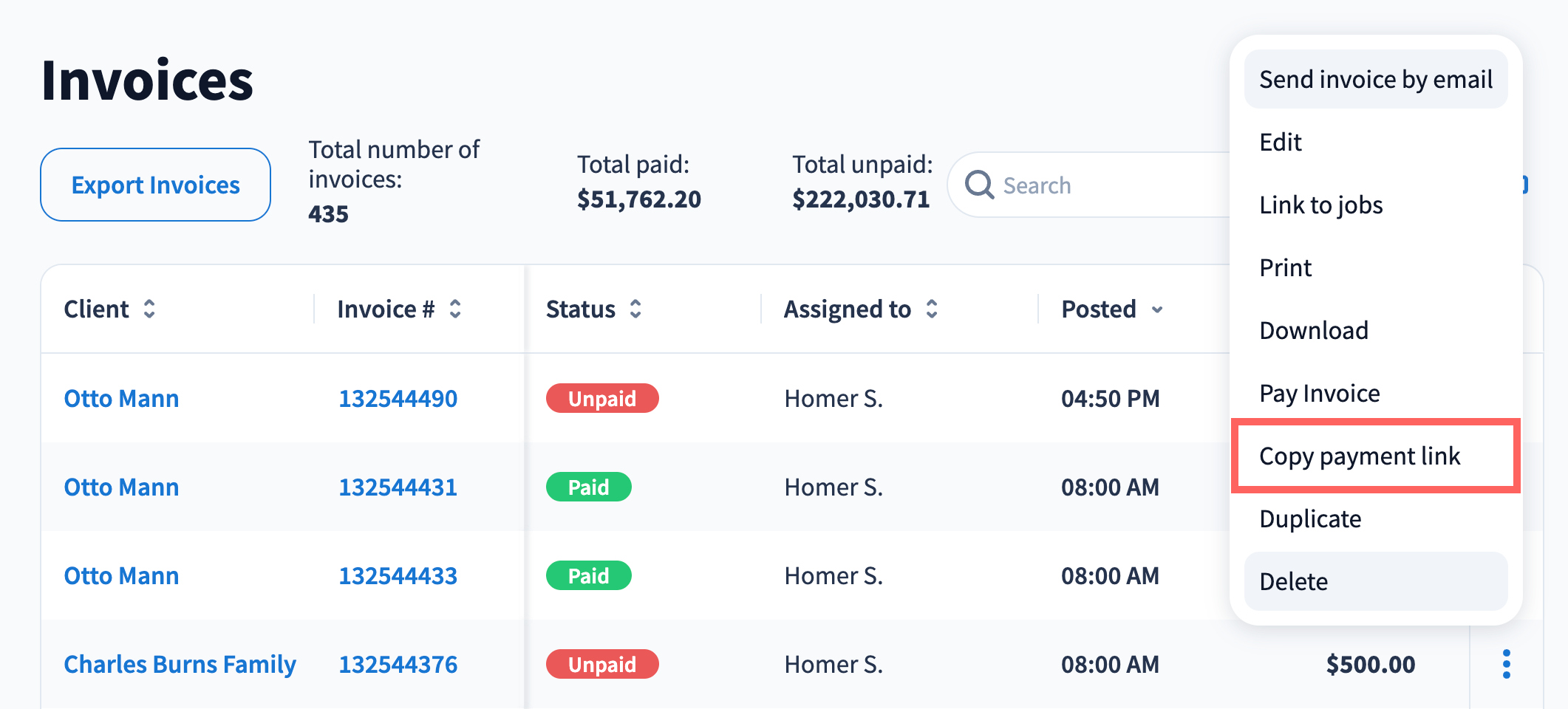Sort by Client column arrows
The height and width of the screenshot is (709, 1568).
149,309
